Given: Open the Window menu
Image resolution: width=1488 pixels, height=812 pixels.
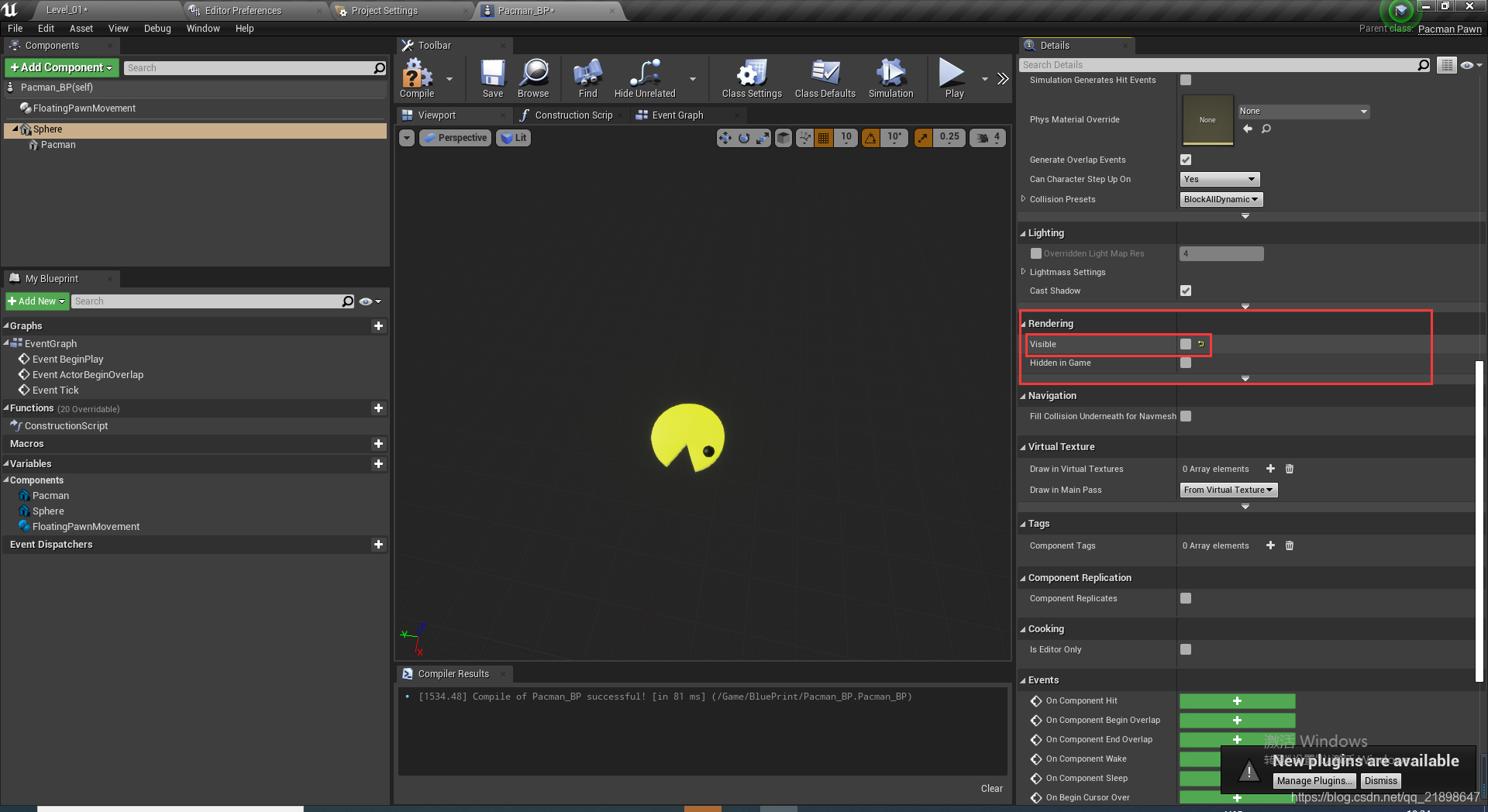Looking at the screenshot, I should coord(203,29).
